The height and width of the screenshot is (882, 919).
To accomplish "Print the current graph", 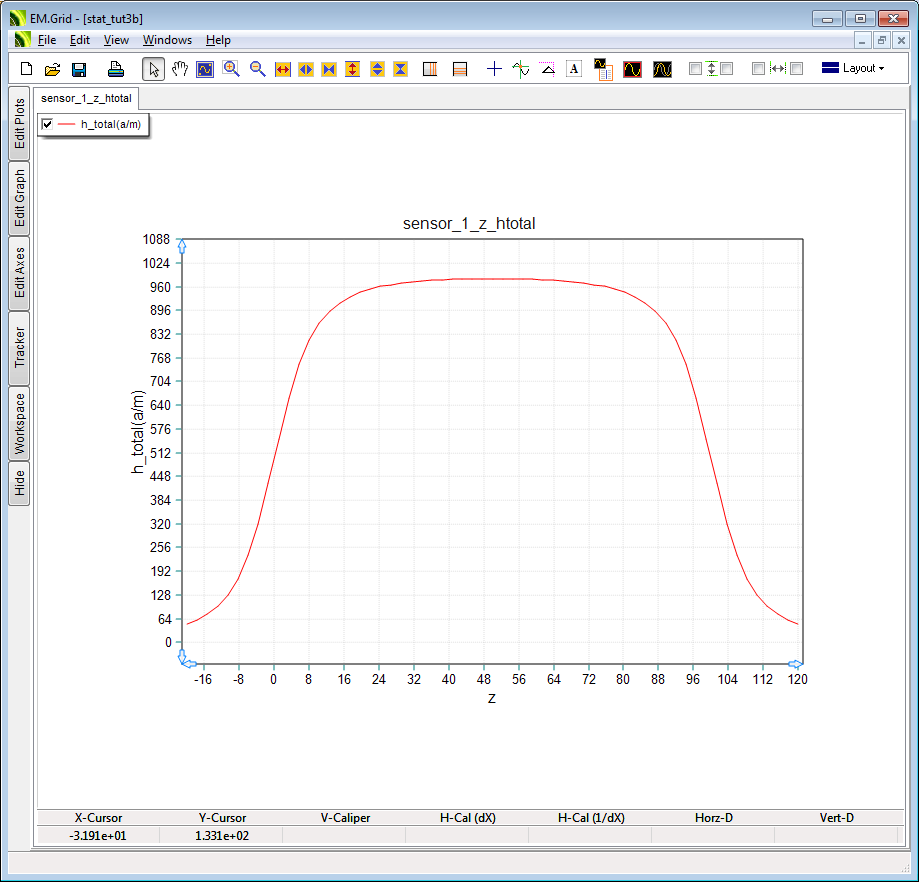I will click(116, 69).
